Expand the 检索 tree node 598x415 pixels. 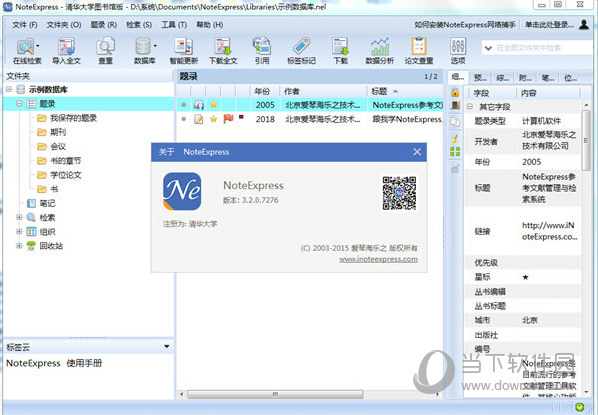[19, 217]
